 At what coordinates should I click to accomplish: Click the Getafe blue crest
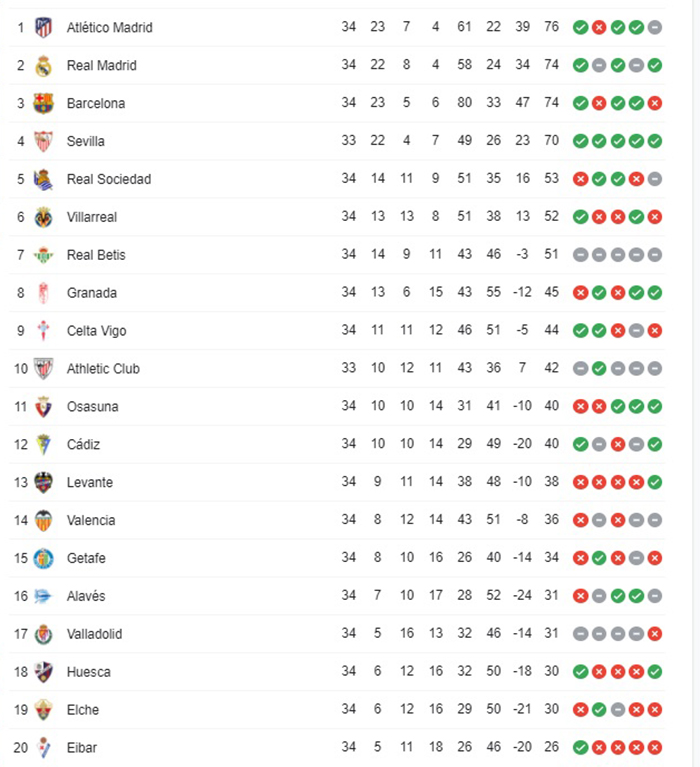(x=44, y=558)
